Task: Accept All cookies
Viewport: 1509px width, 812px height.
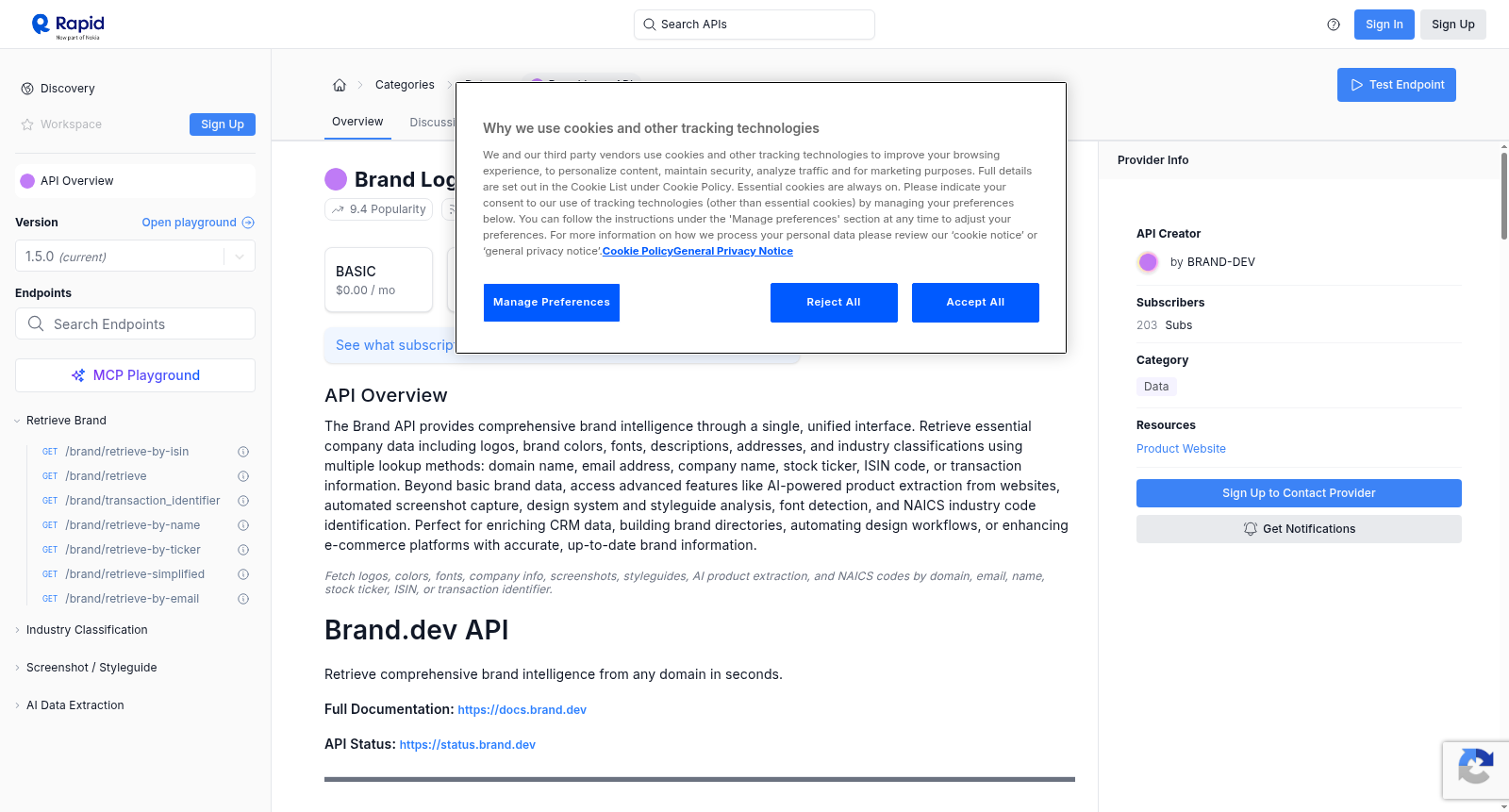Action: point(975,303)
